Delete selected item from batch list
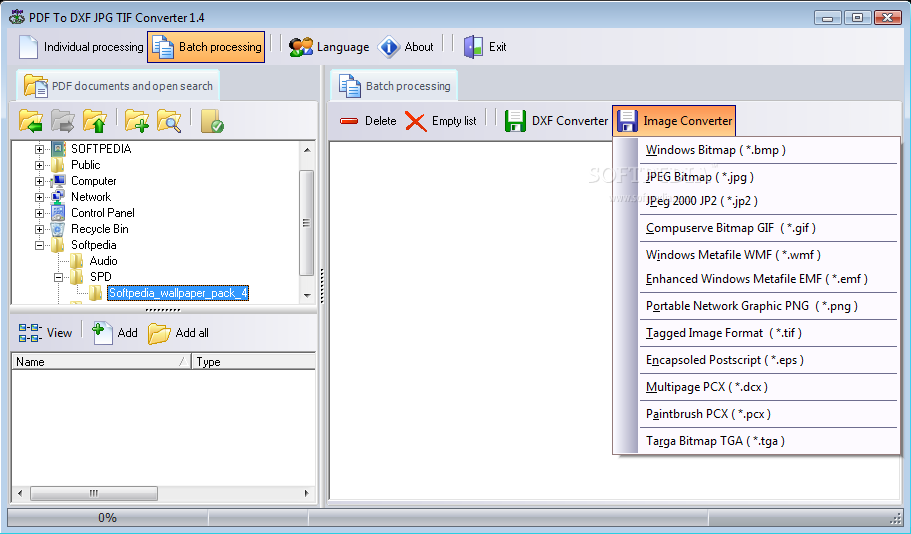The width and height of the screenshot is (911, 534). [367, 121]
